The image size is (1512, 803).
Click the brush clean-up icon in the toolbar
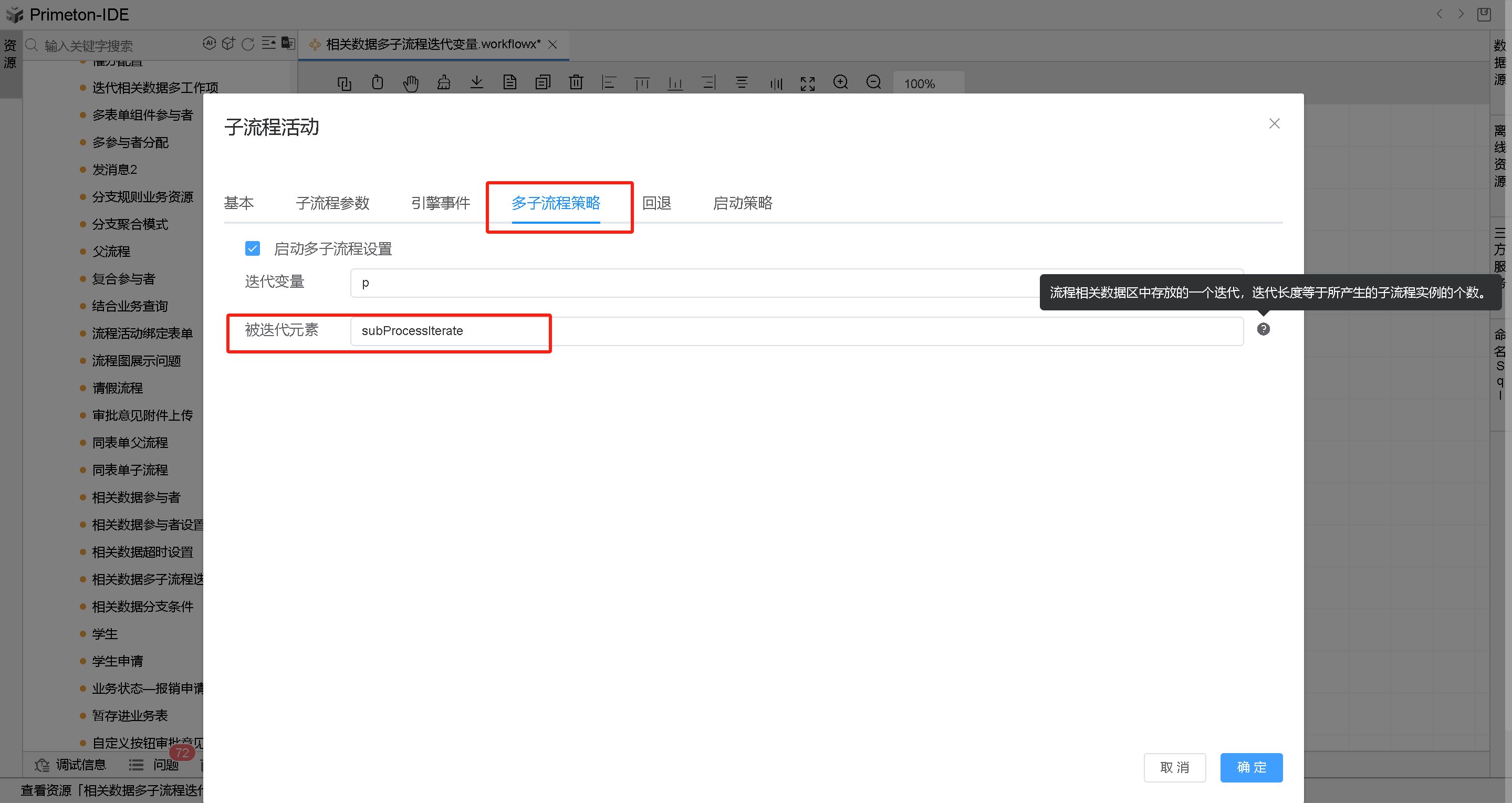point(444,83)
